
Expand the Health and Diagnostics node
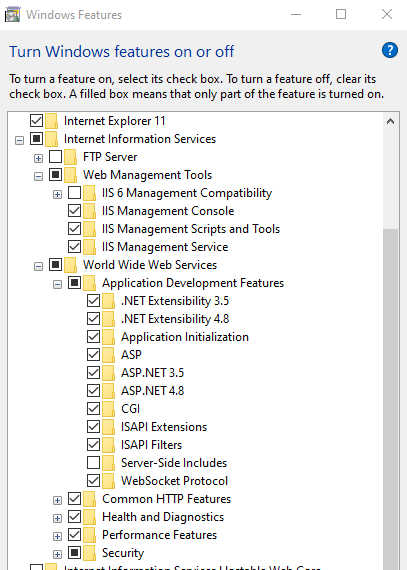57,518
